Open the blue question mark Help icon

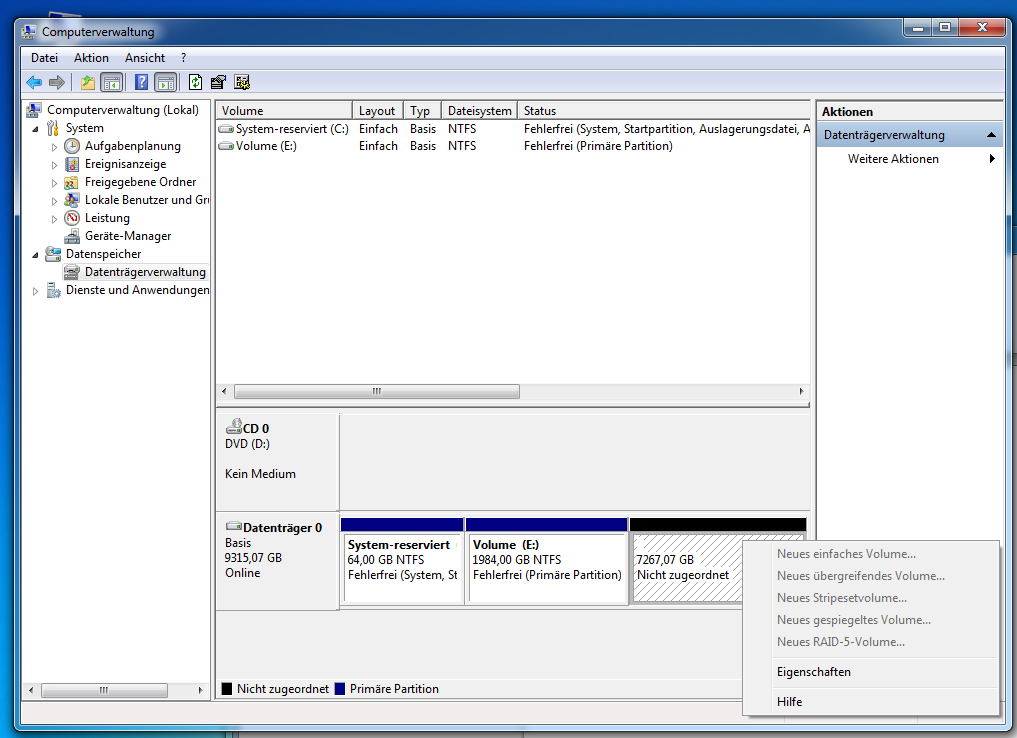[x=141, y=82]
